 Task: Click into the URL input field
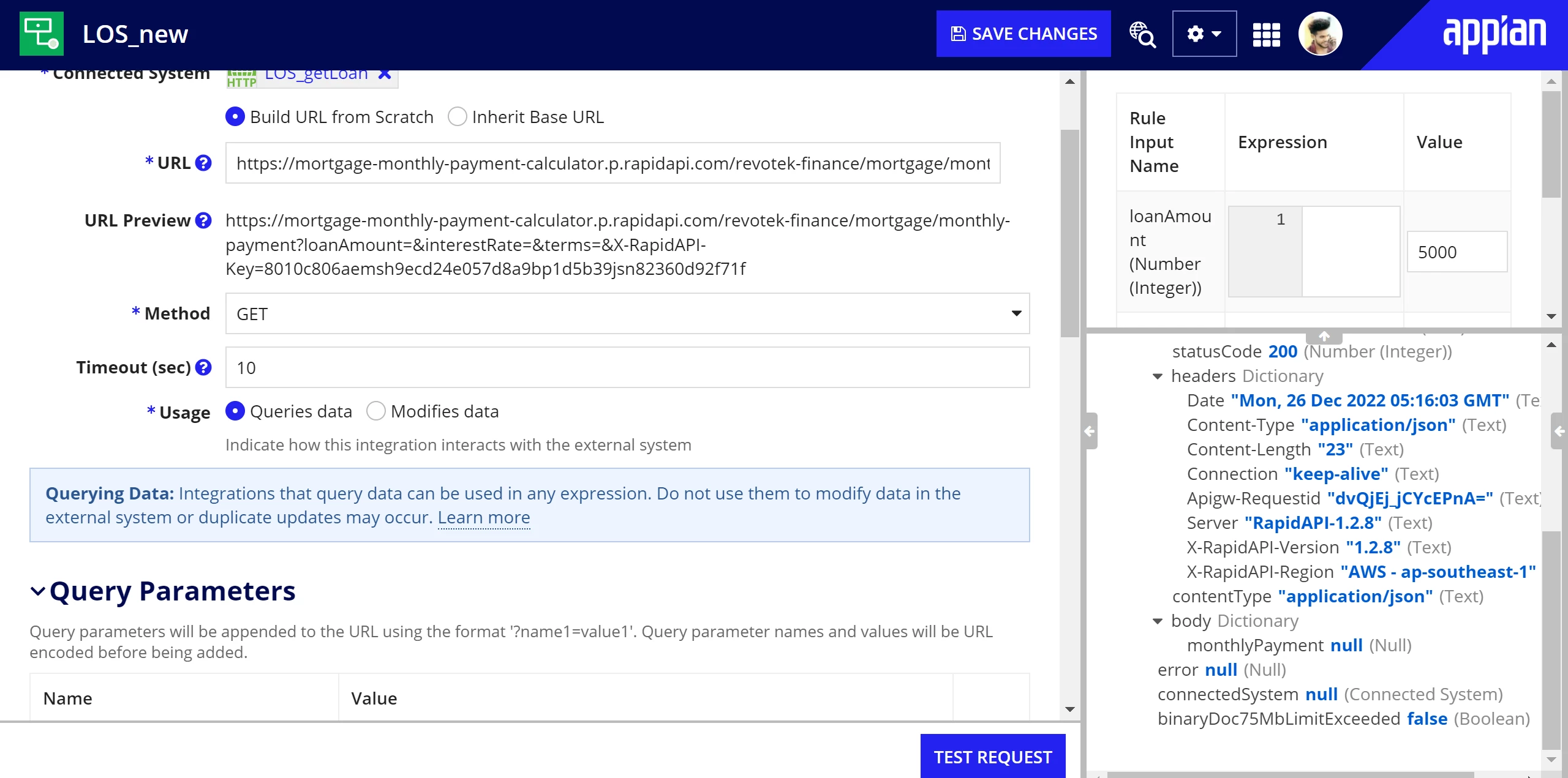coord(612,163)
